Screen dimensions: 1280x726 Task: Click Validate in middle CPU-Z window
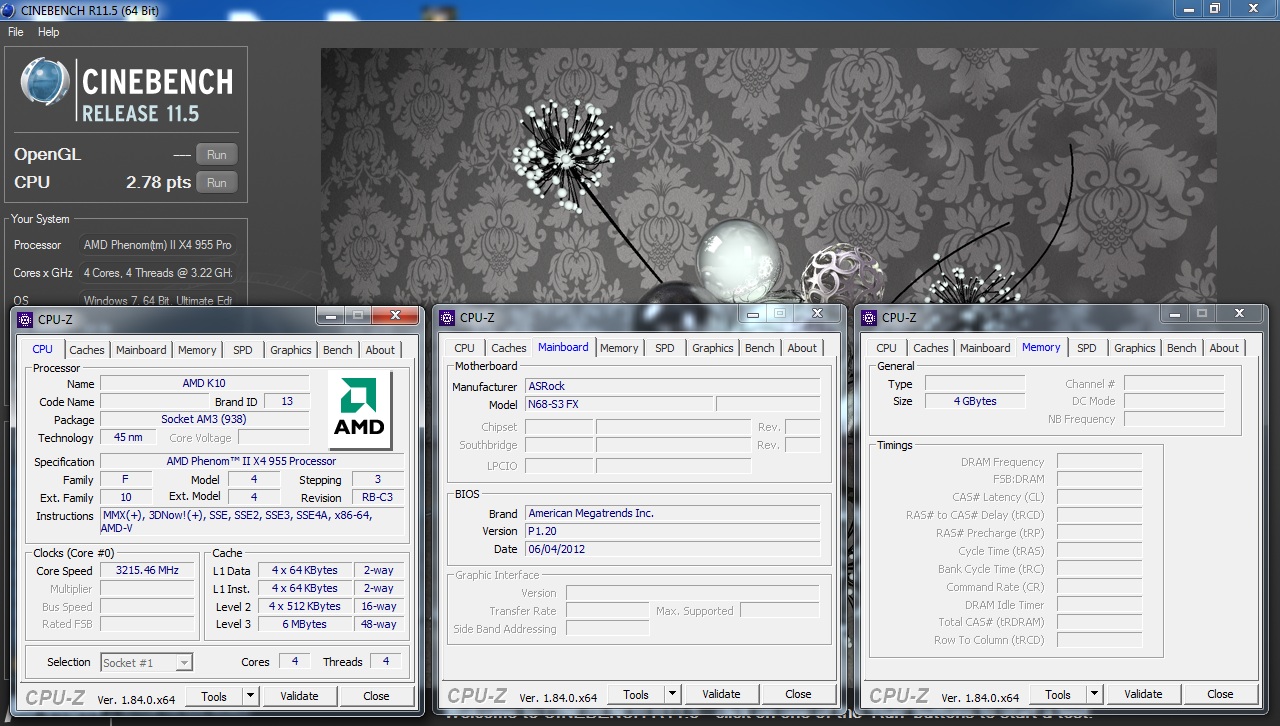coord(721,694)
